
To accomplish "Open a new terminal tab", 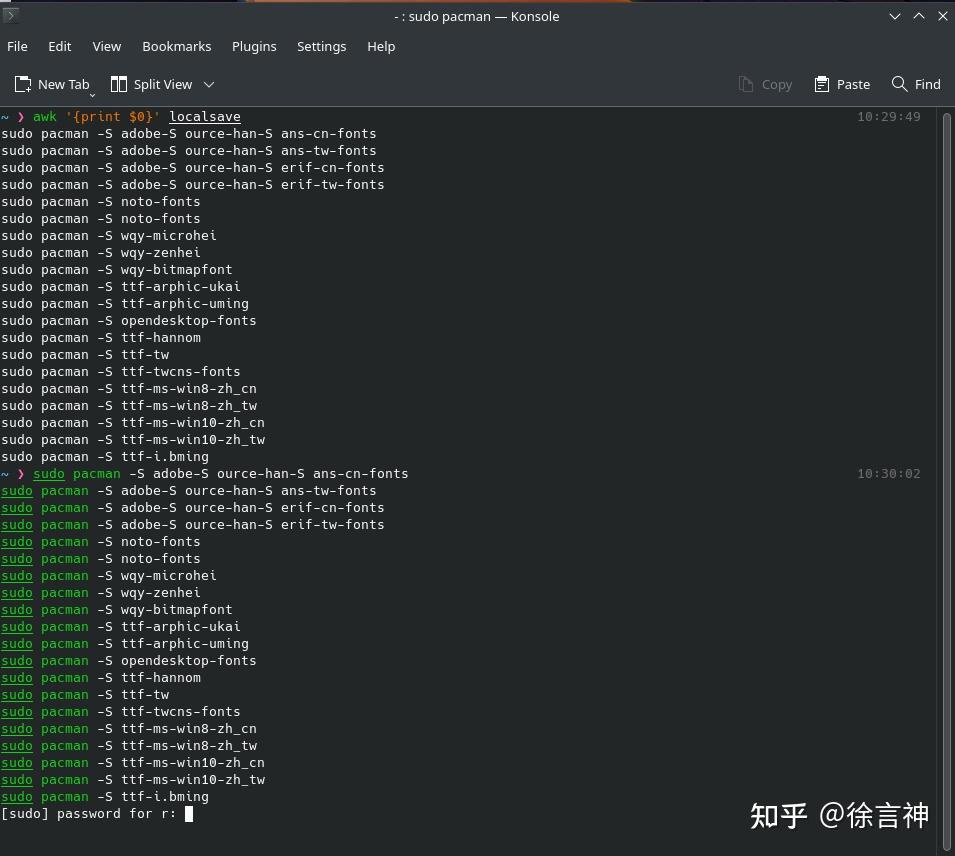I will pyautogui.click(x=52, y=84).
